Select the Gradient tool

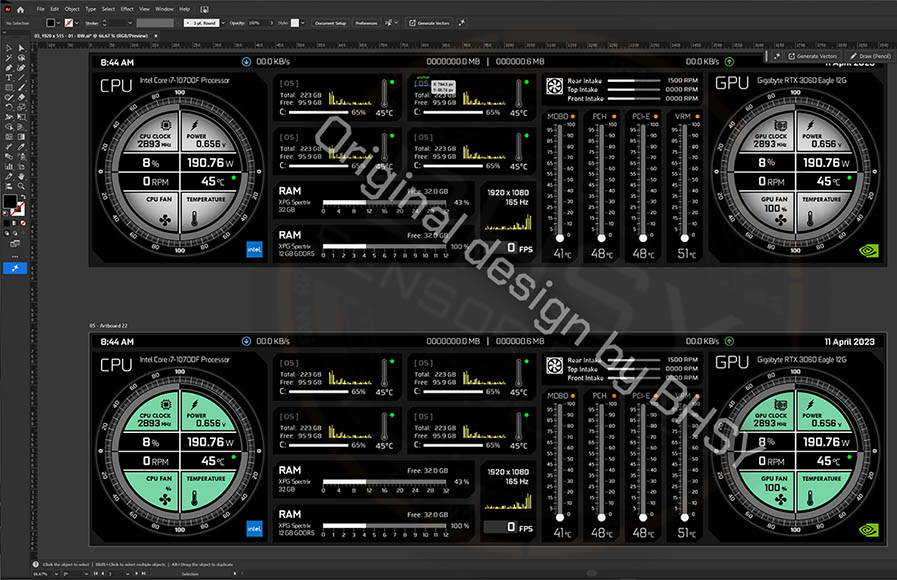21,136
